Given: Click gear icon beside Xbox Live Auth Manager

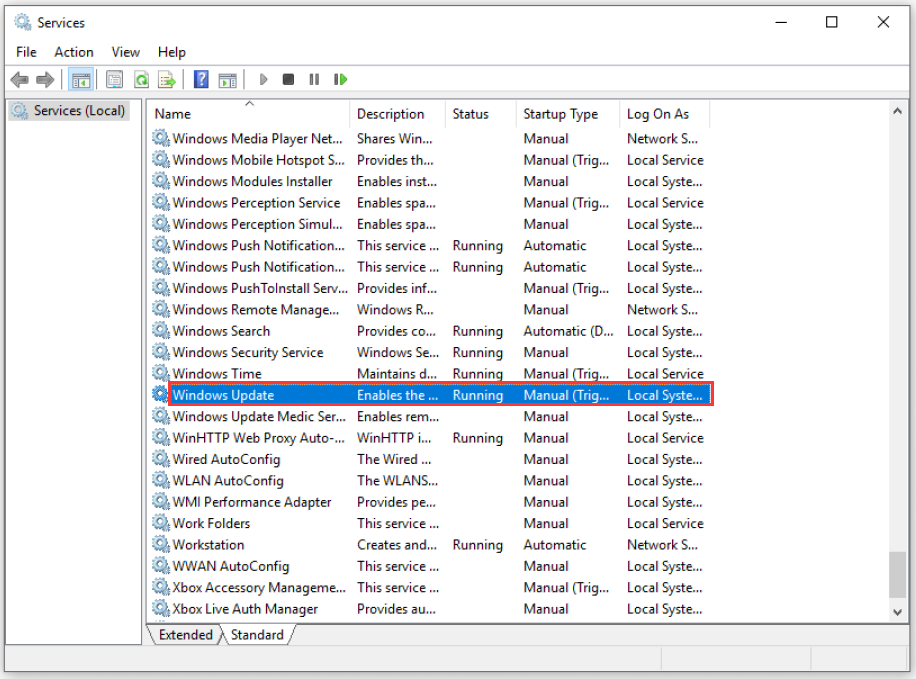Looking at the screenshot, I should pos(160,608).
